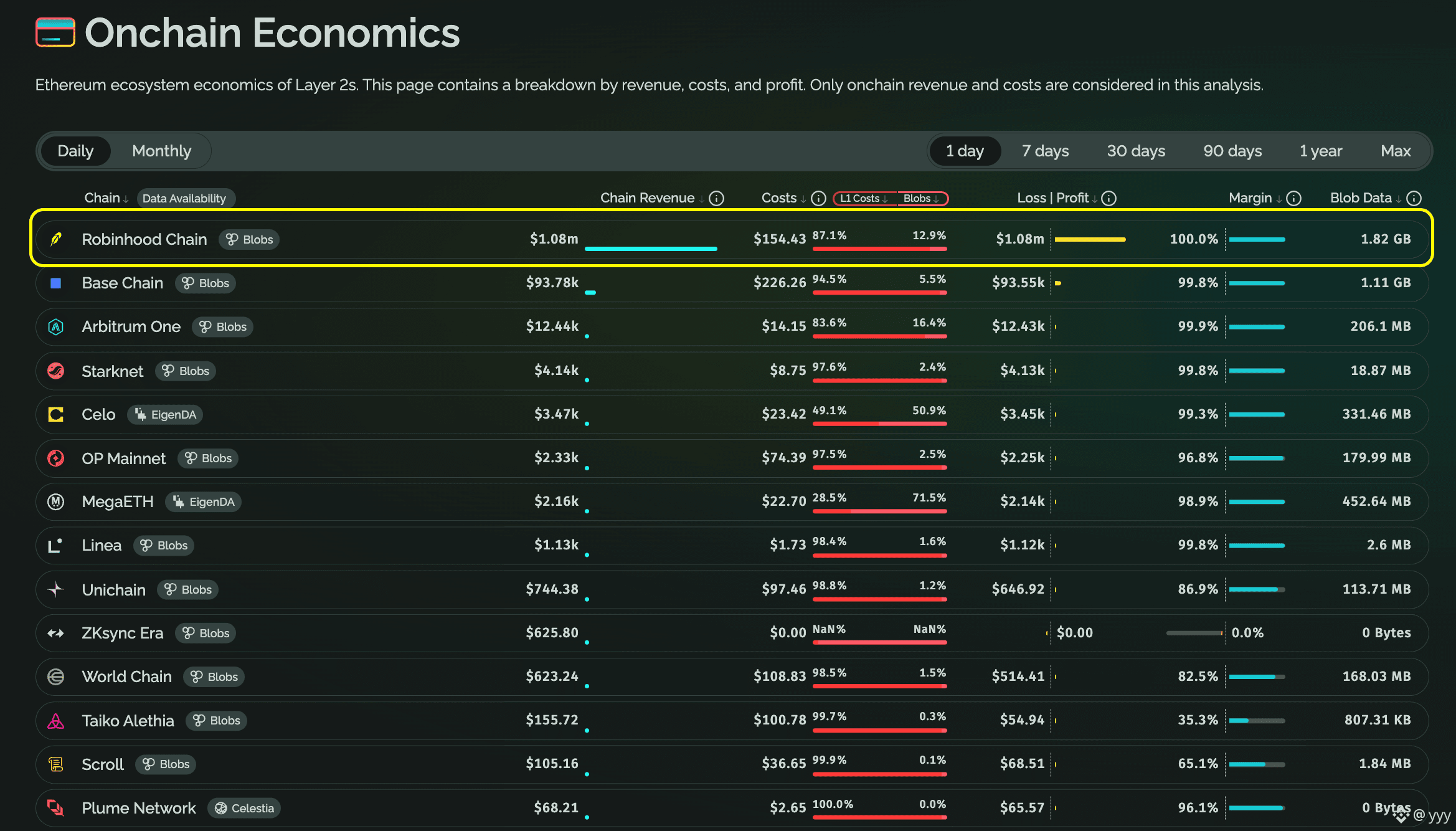This screenshot has height=831, width=1456.
Task: Click the Robinhood Chain revenue bar
Action: coord(651,249)
